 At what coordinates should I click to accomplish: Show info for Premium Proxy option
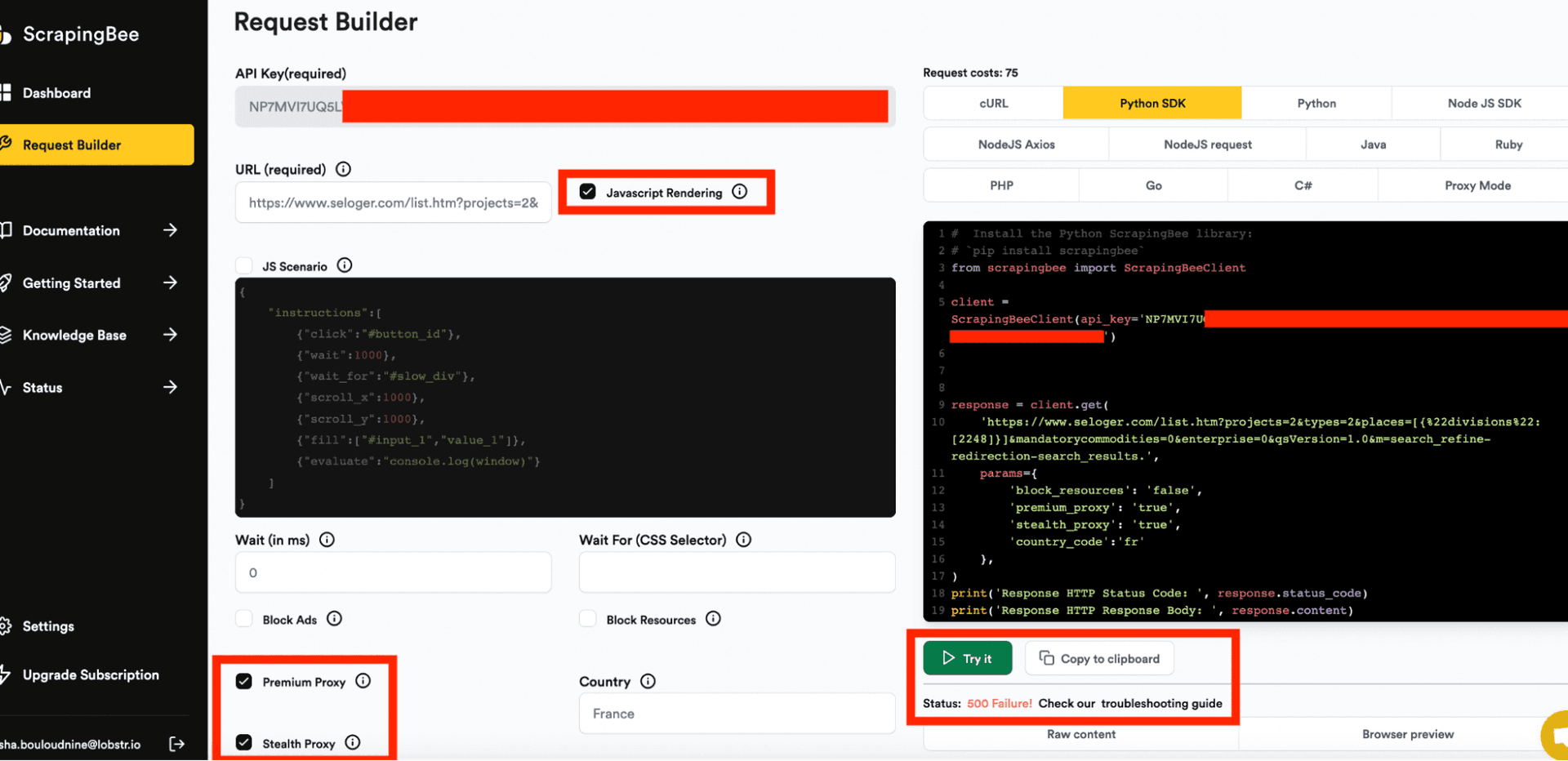(x=363, y=681)
